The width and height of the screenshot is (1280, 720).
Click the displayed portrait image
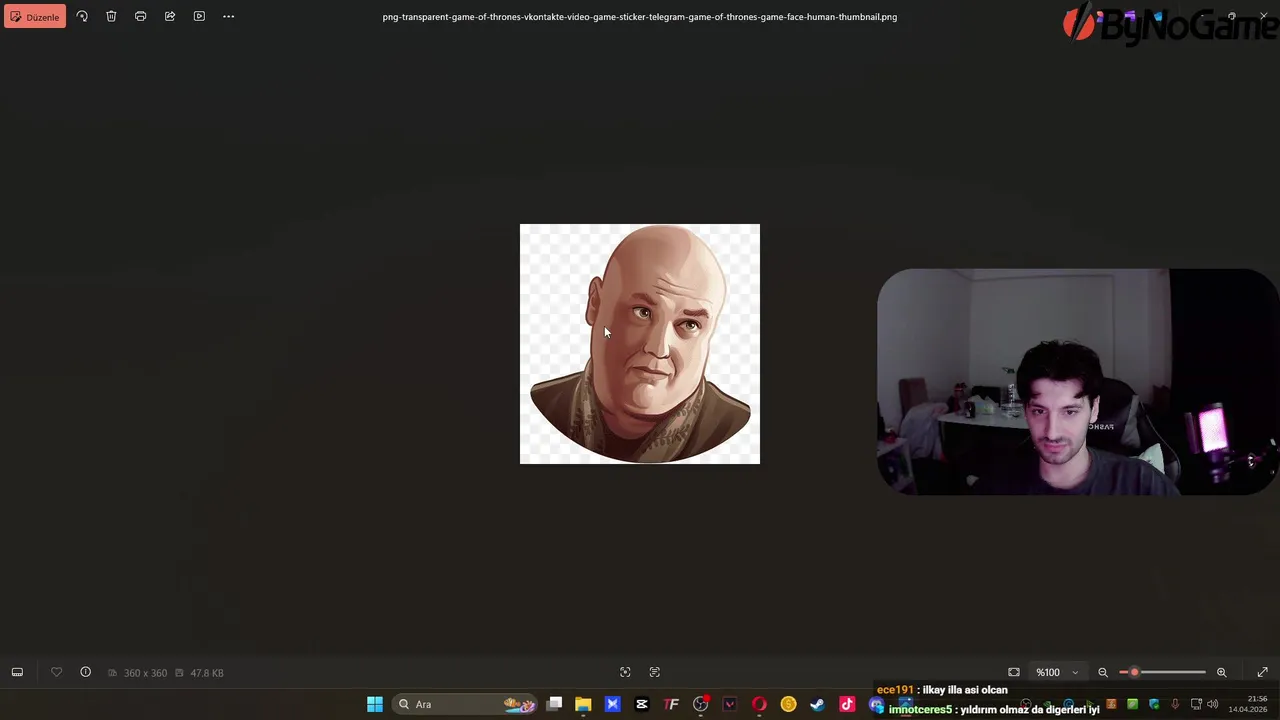point(640,344)
